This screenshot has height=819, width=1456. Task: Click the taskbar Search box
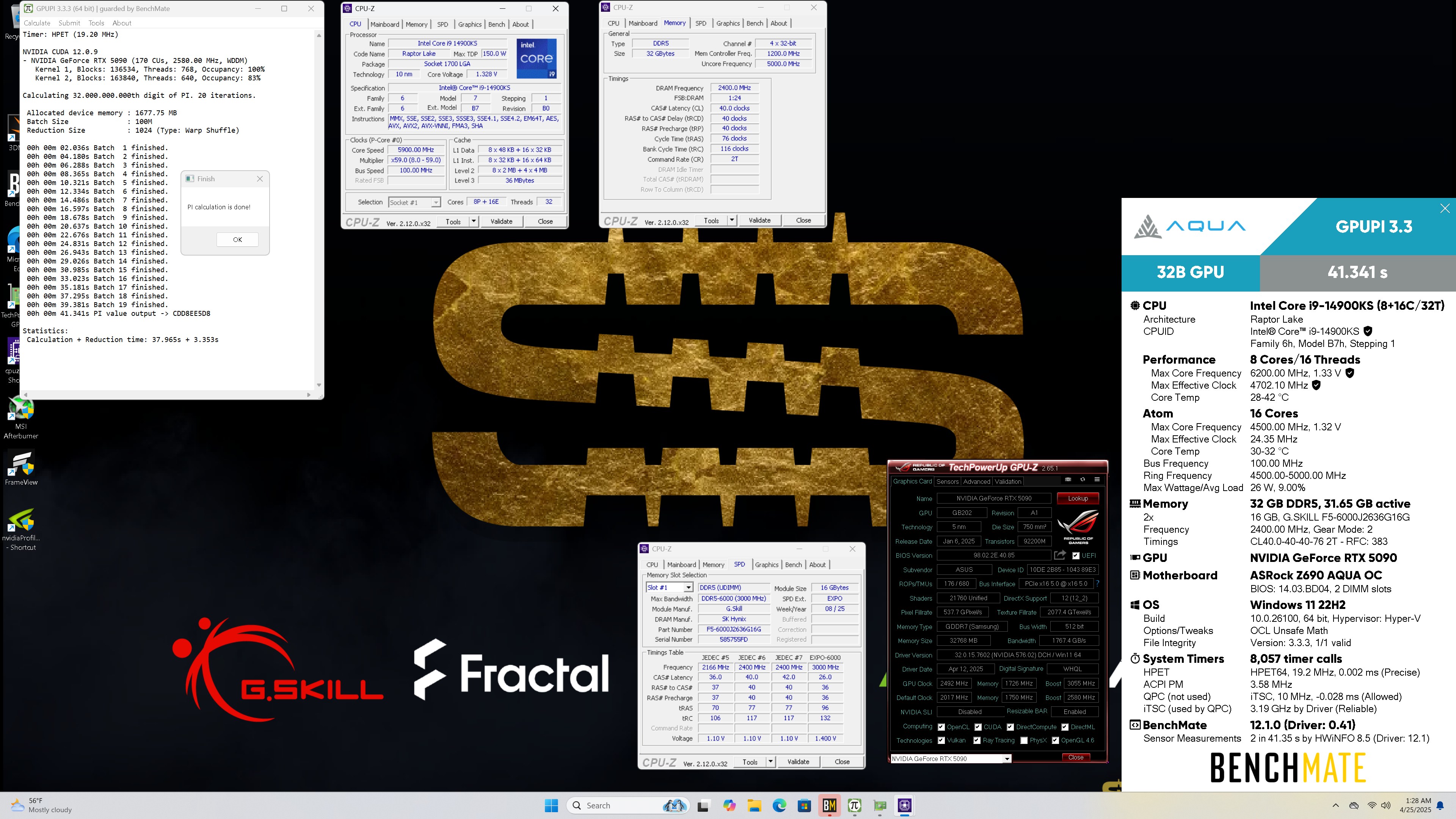point(628,805)
